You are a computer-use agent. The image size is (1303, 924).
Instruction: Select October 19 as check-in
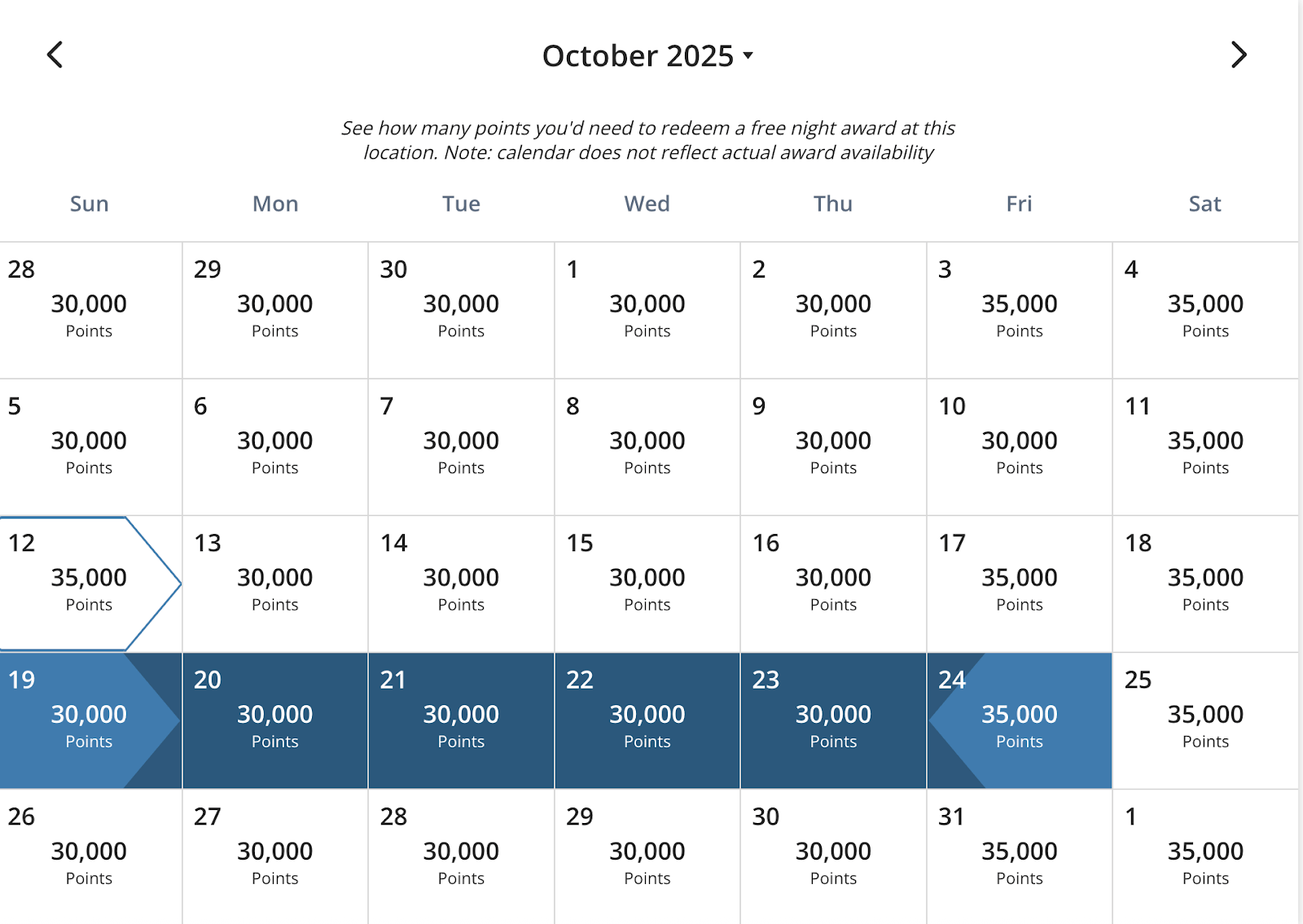pos(89,720)
